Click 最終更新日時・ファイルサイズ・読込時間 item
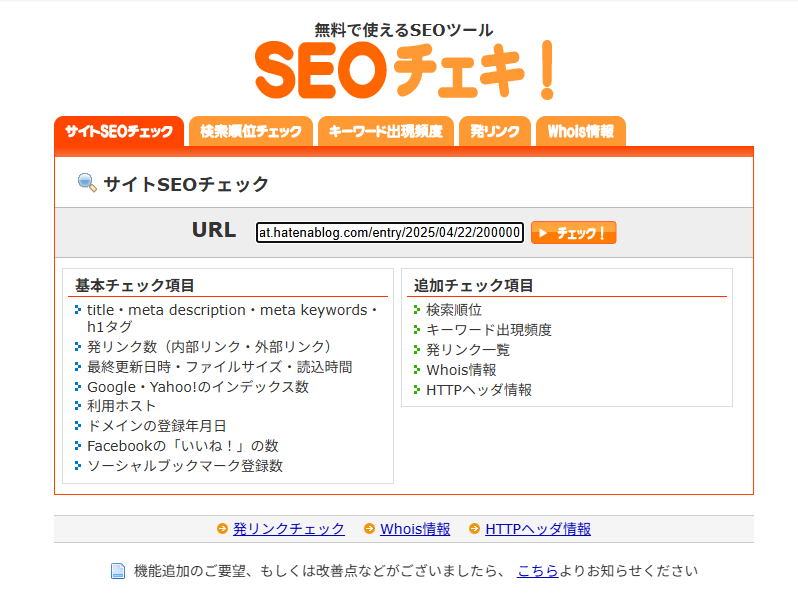 220,367
